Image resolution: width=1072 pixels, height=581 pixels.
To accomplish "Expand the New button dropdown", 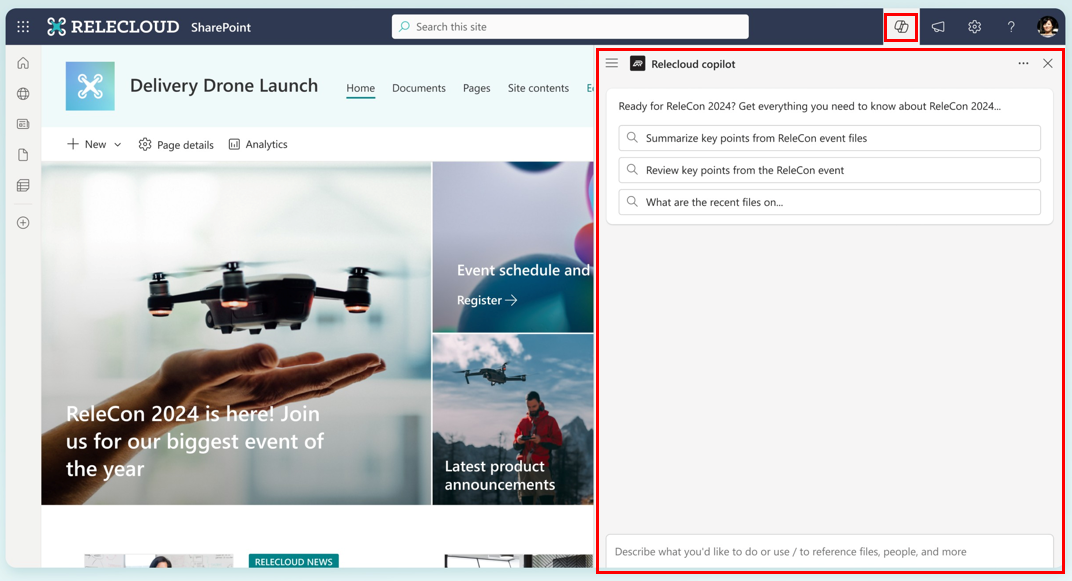I will [117, 144].
